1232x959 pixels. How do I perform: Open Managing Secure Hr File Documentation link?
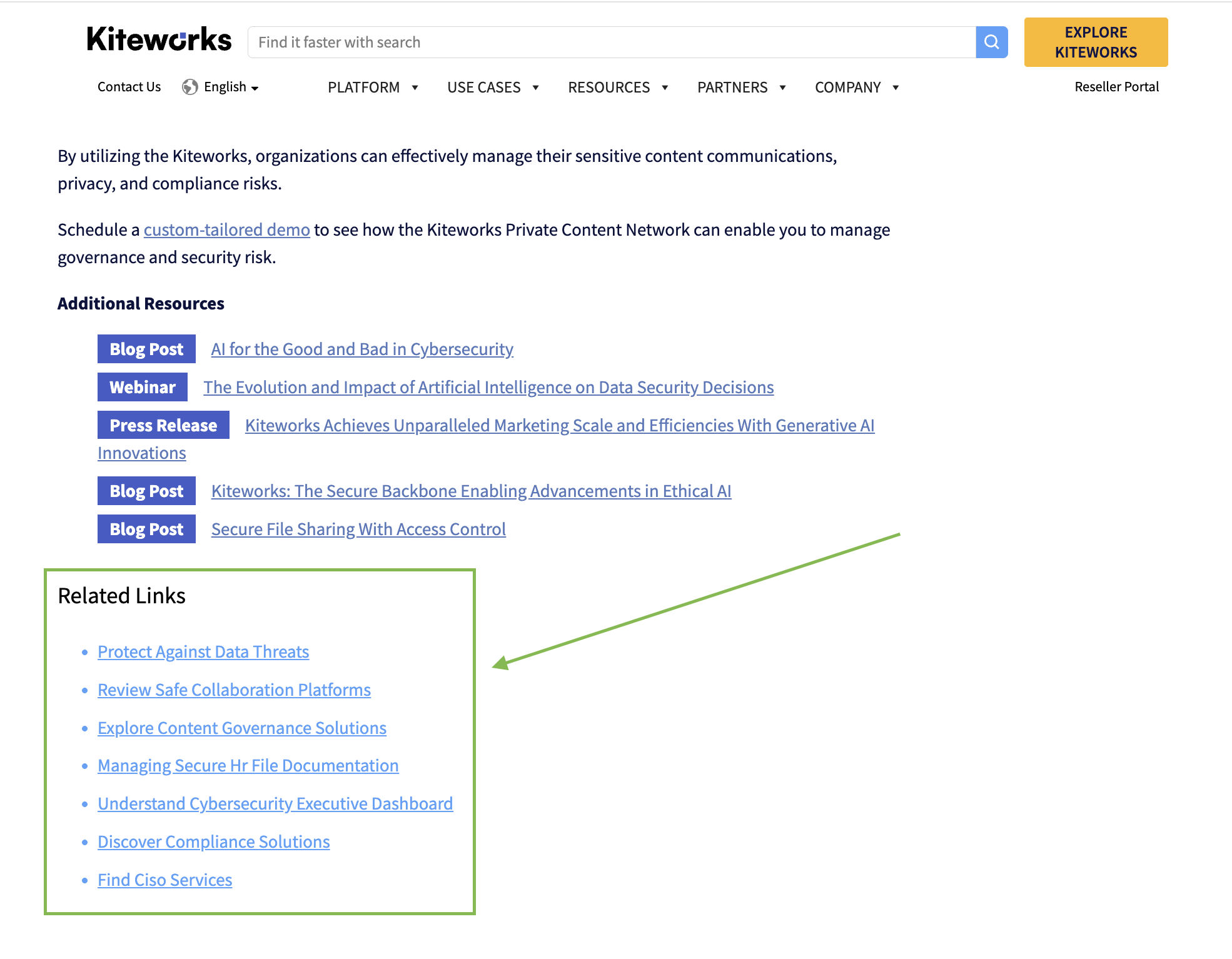click(x=248, y=765)
